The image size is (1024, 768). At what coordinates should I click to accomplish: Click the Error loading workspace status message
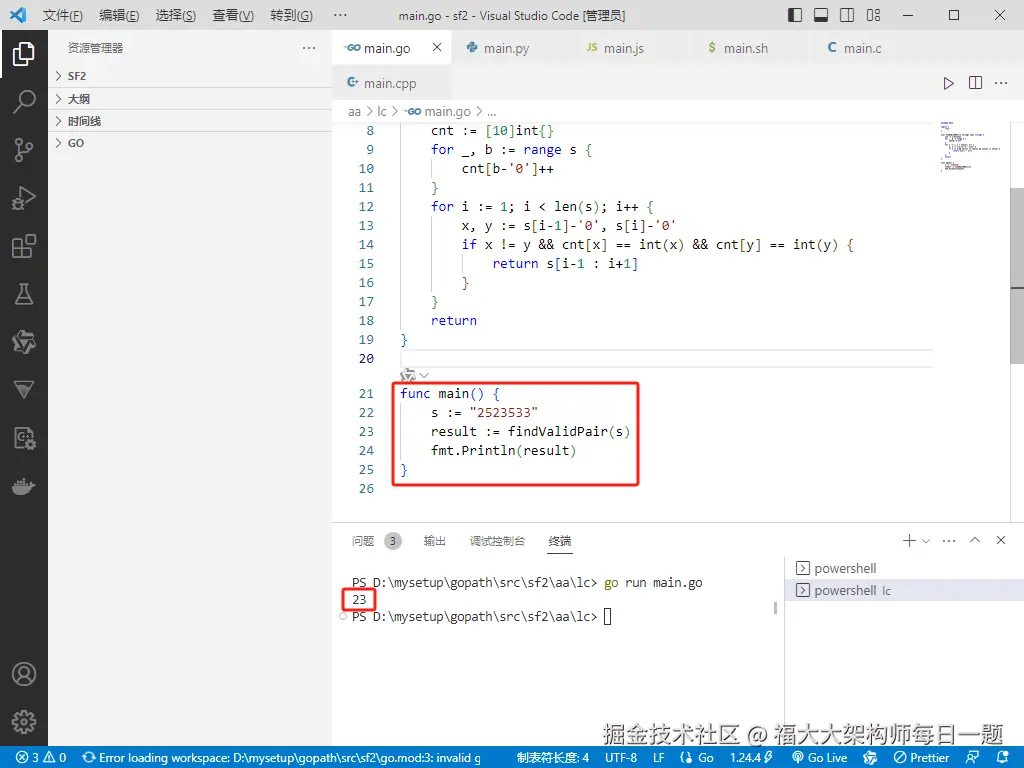(x=281, y=758)
